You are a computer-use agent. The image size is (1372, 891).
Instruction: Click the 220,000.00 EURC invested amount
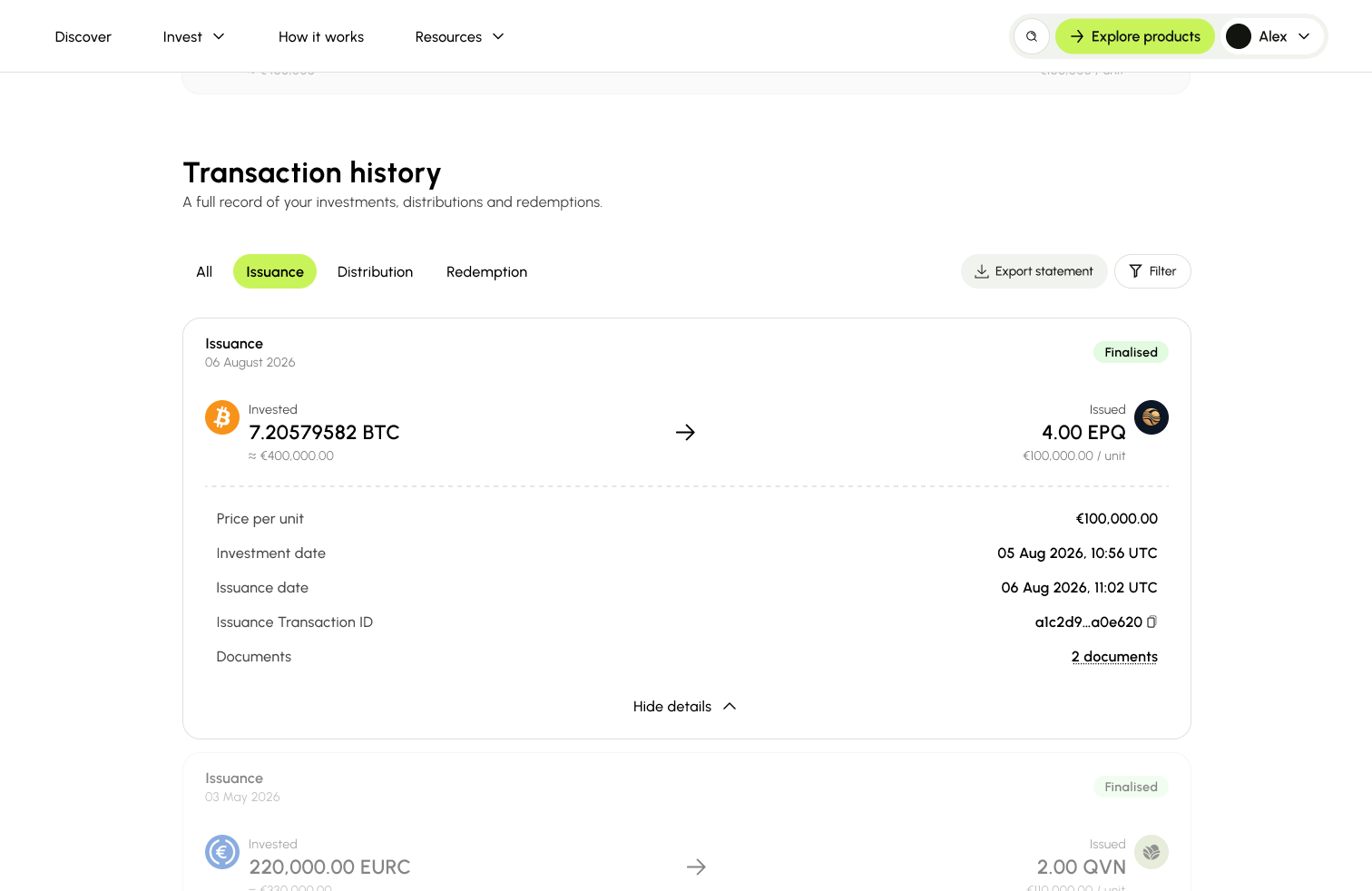coord(329,867)
